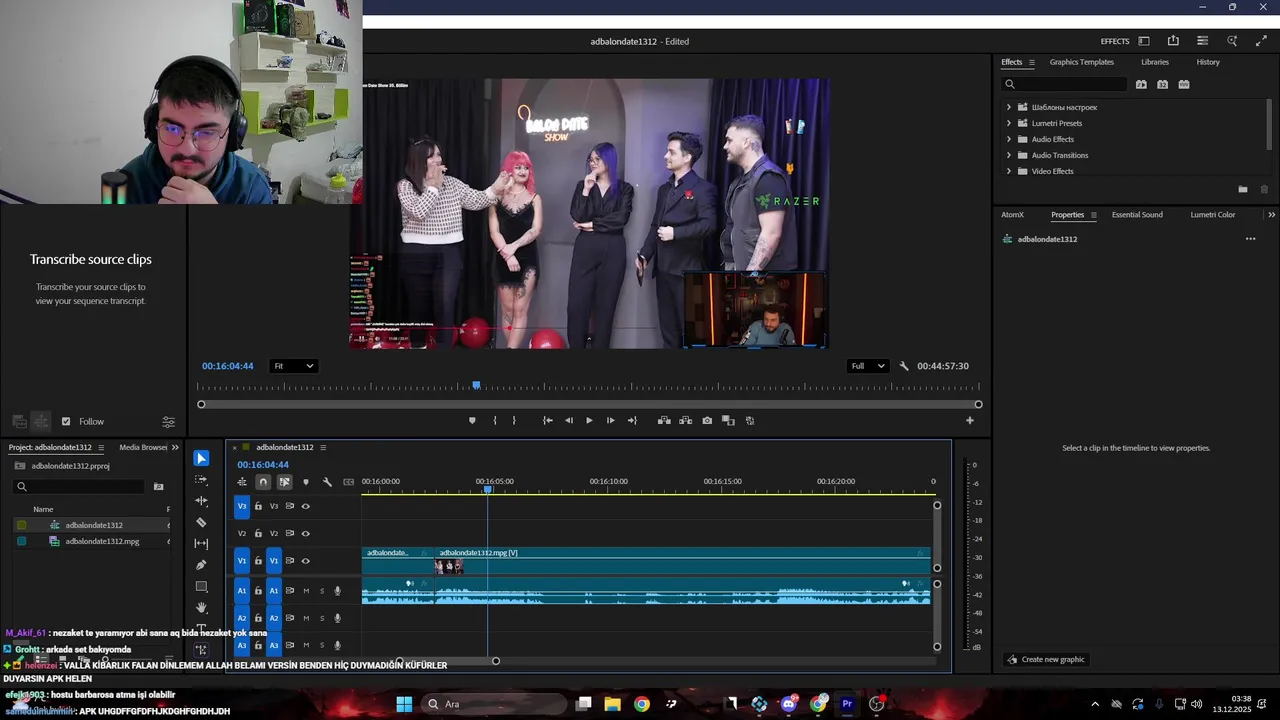Open the Full playback resolution dropdown

click(x=867, y=366)
